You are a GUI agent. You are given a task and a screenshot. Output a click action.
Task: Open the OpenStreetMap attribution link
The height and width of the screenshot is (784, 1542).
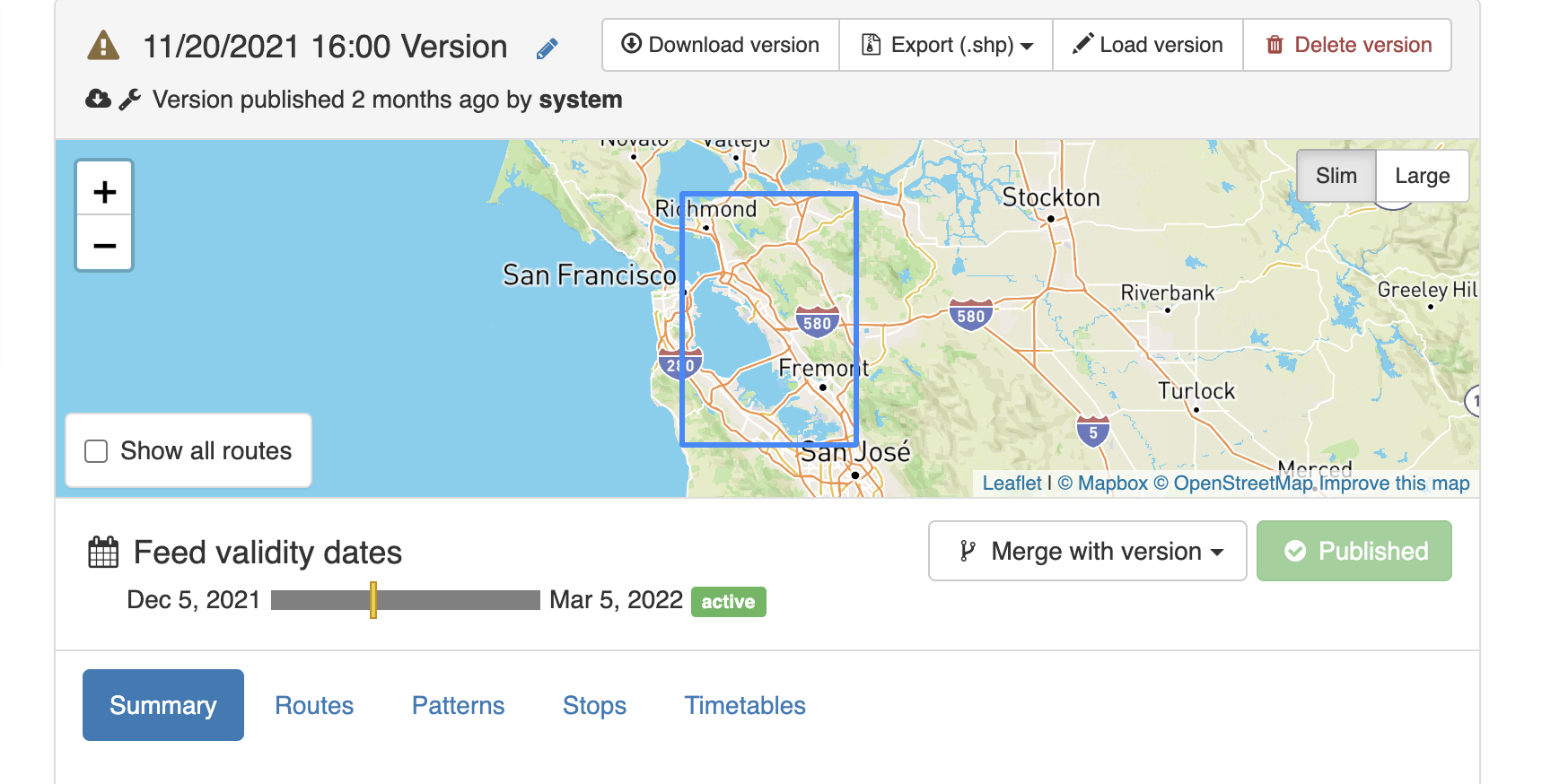click(x=1243, y=483)
